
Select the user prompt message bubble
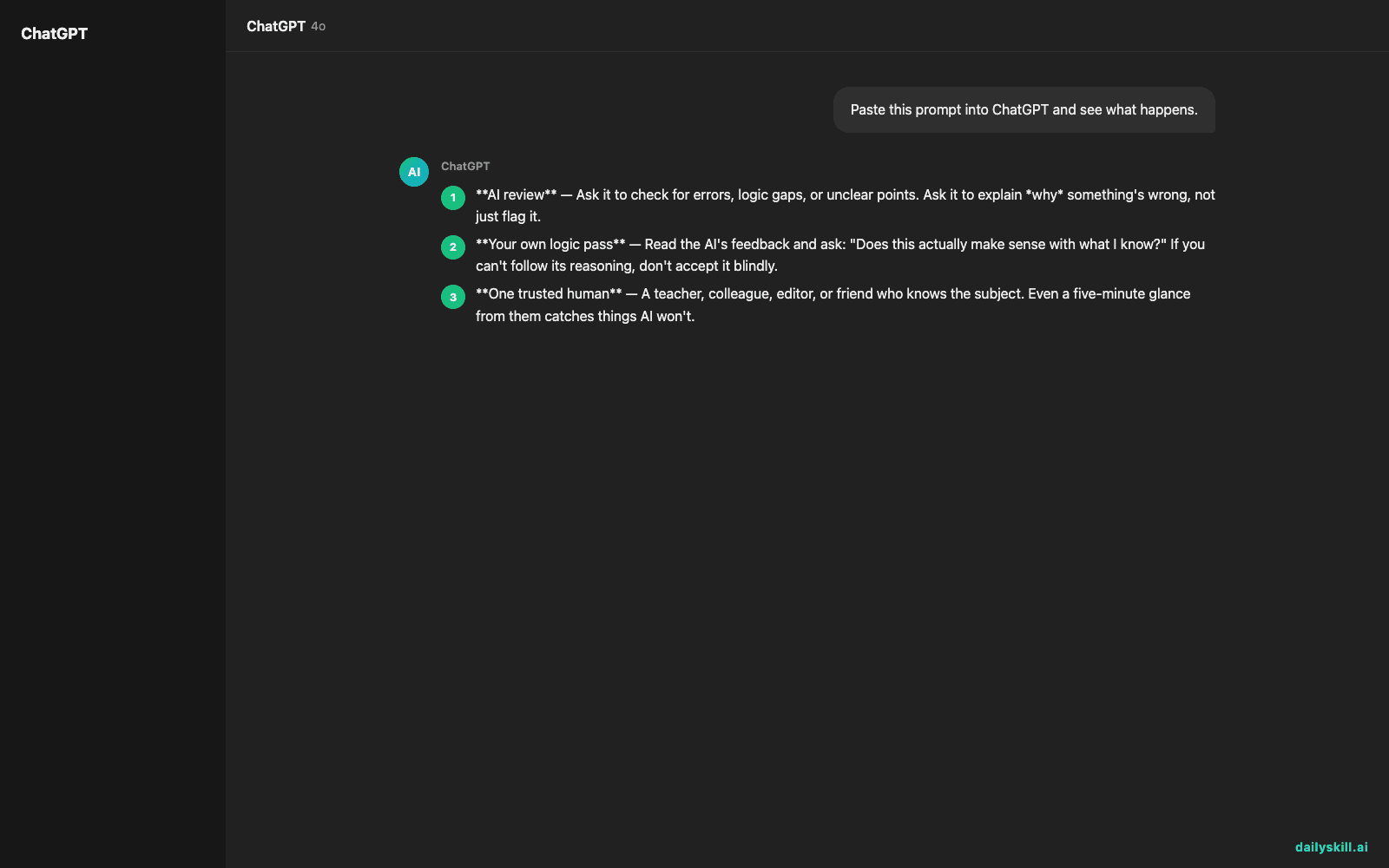(x=1024, y=109)
